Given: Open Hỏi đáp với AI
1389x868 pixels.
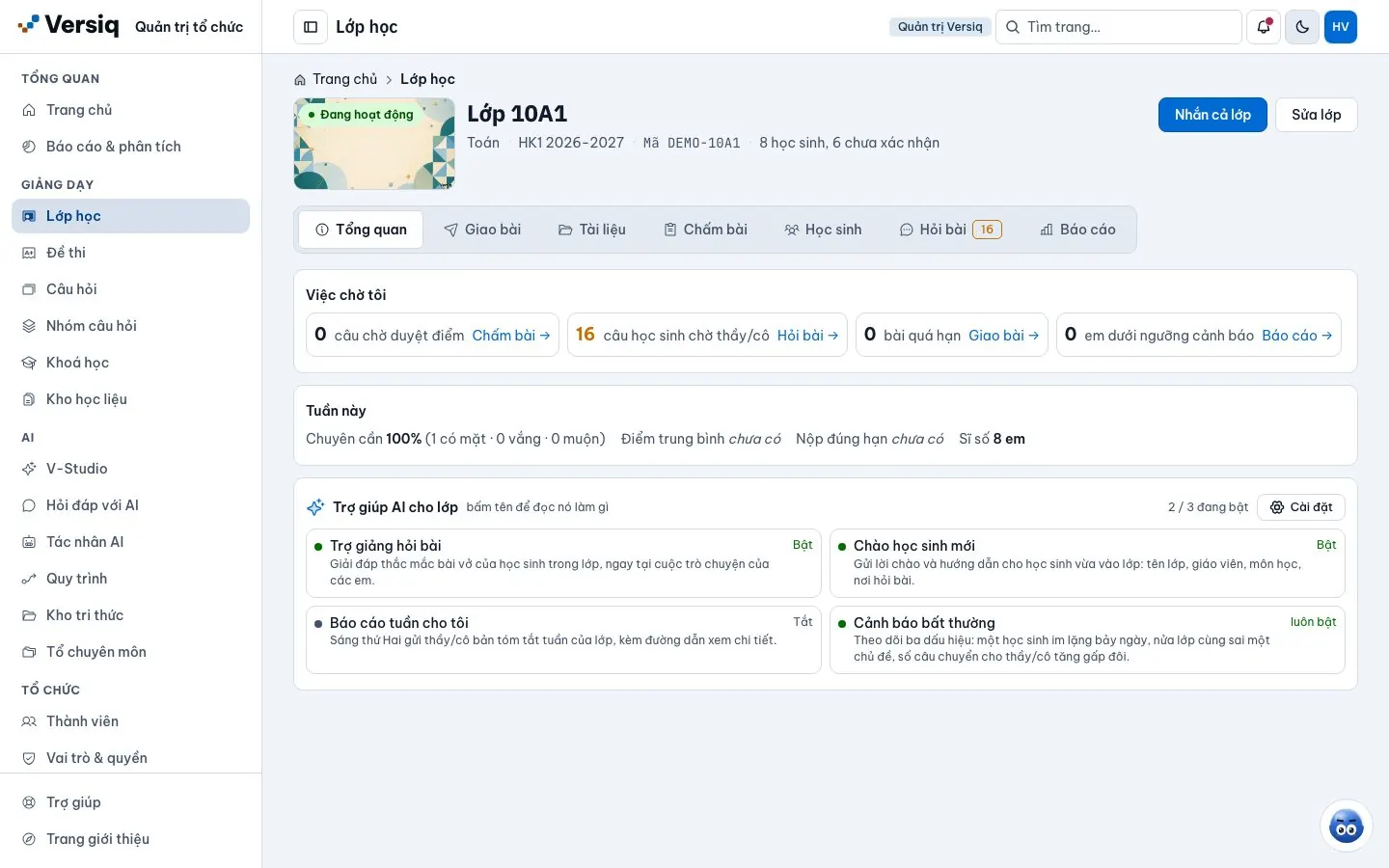Looking at the screenshot, I should 130,505.
